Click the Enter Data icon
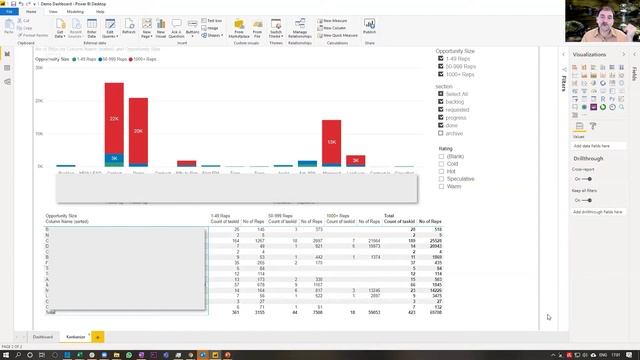The image size is (640, 360). click(92, 29)
